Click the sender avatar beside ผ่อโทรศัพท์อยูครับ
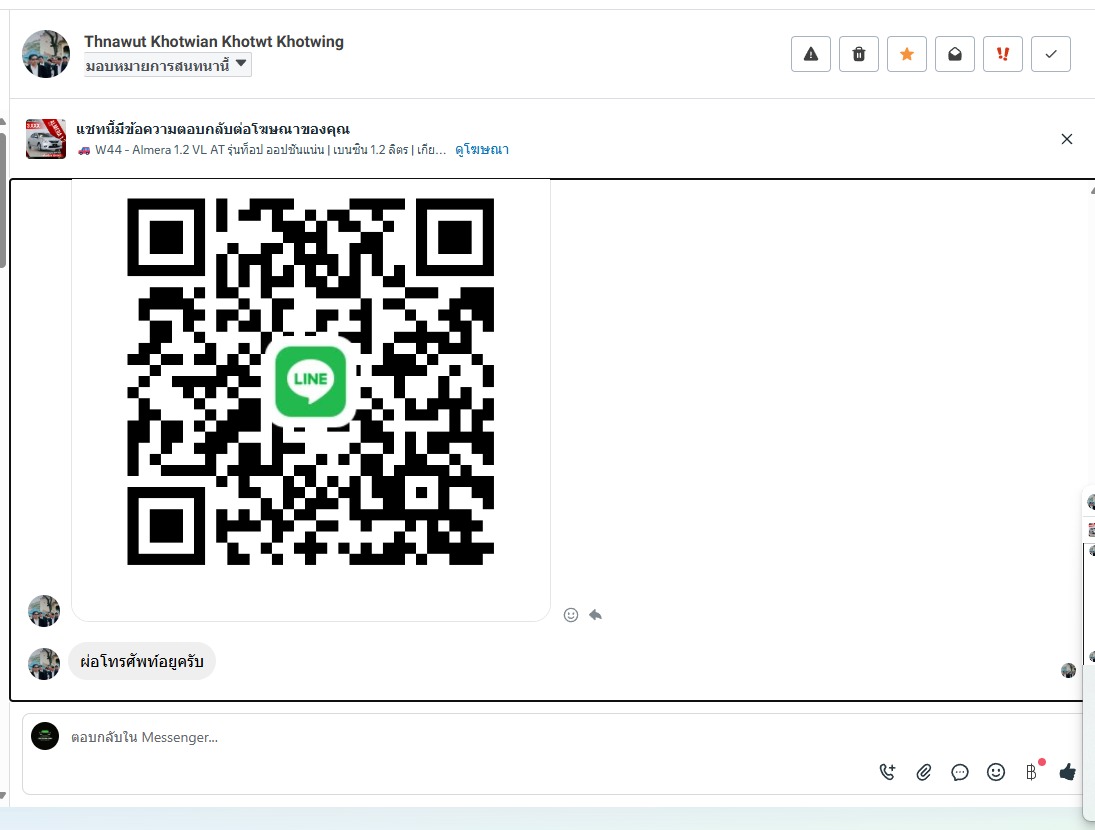Image resolution: width=1095 pixels, height=830 pixels. coord(44,664)
